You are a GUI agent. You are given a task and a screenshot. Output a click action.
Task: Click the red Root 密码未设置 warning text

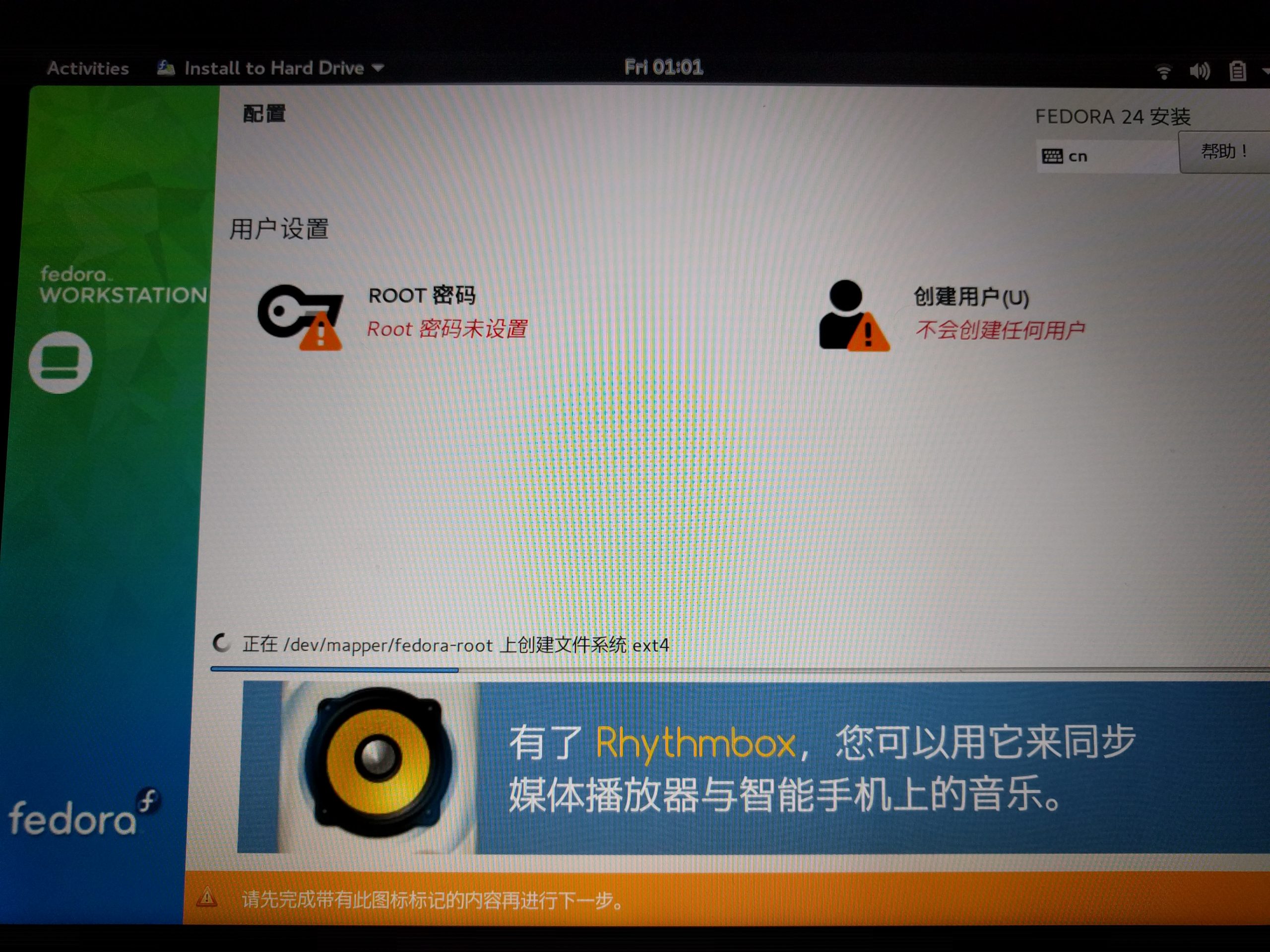click(446, 329)
